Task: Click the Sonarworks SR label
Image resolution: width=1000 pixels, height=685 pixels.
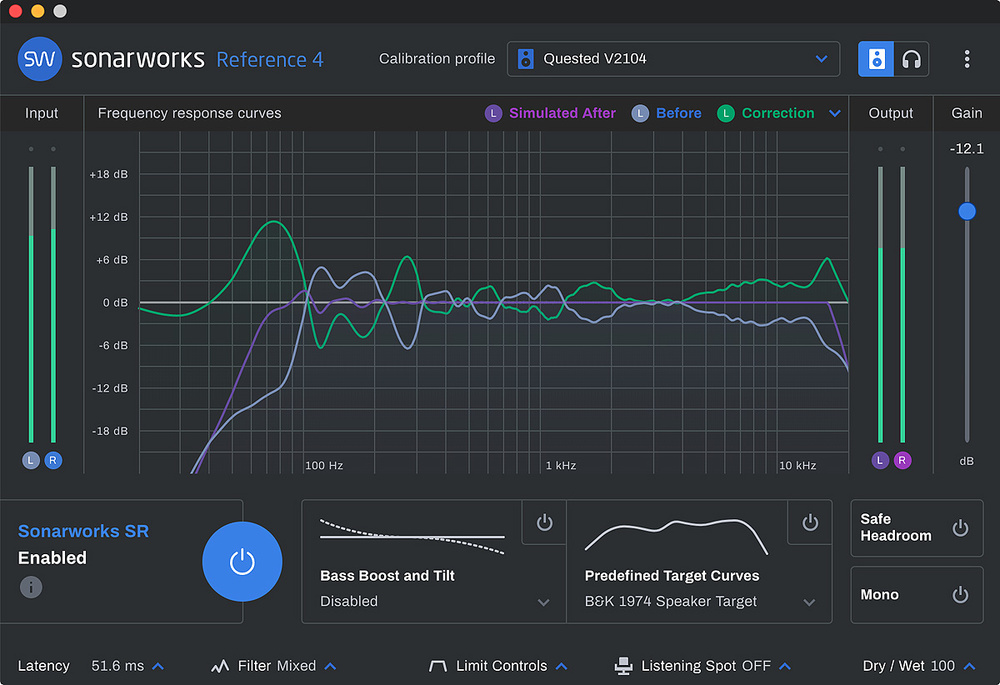Action: (84, 531)
